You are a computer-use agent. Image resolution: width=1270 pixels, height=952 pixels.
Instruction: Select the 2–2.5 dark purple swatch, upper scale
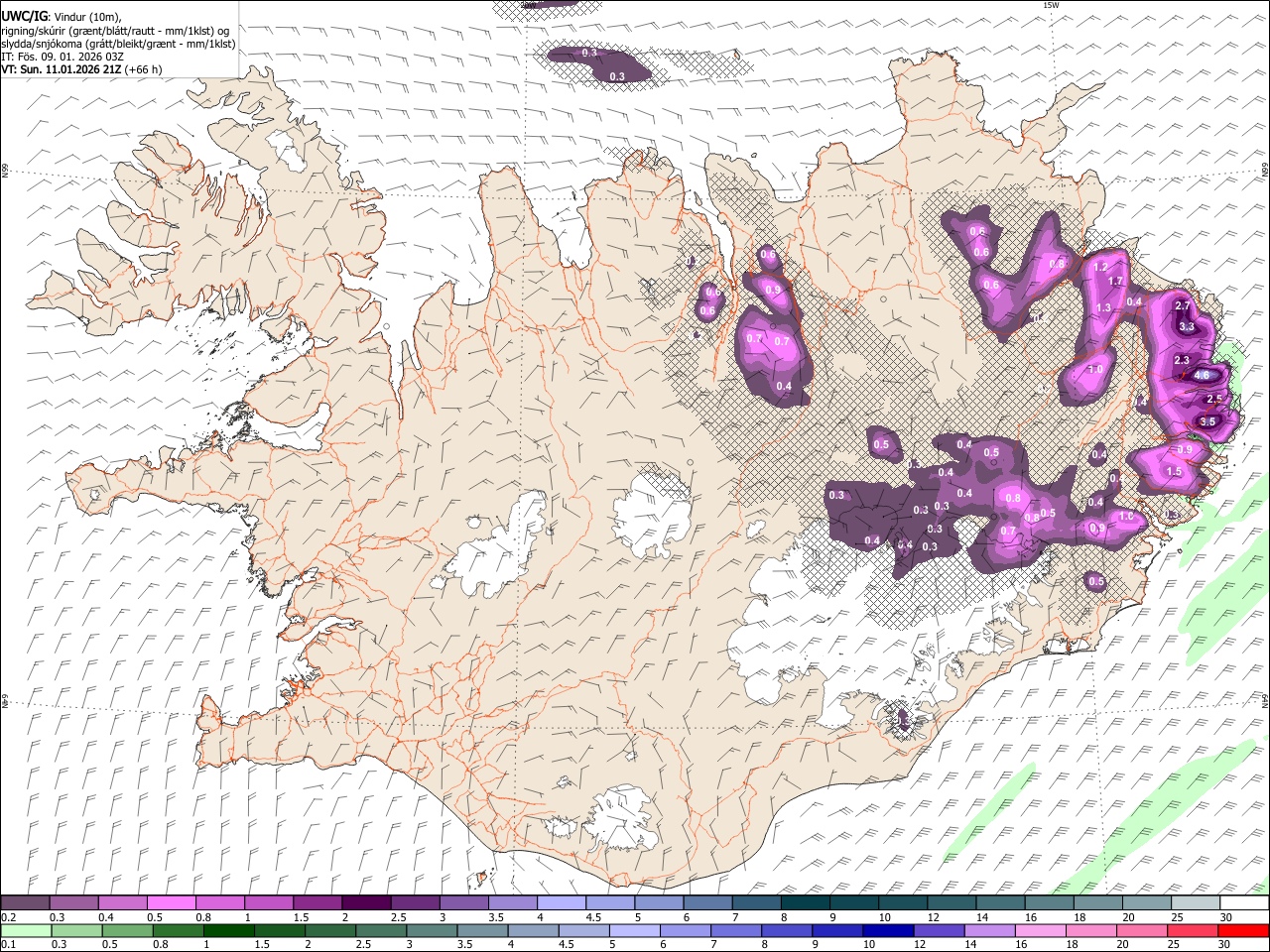(x=365, y=903)
